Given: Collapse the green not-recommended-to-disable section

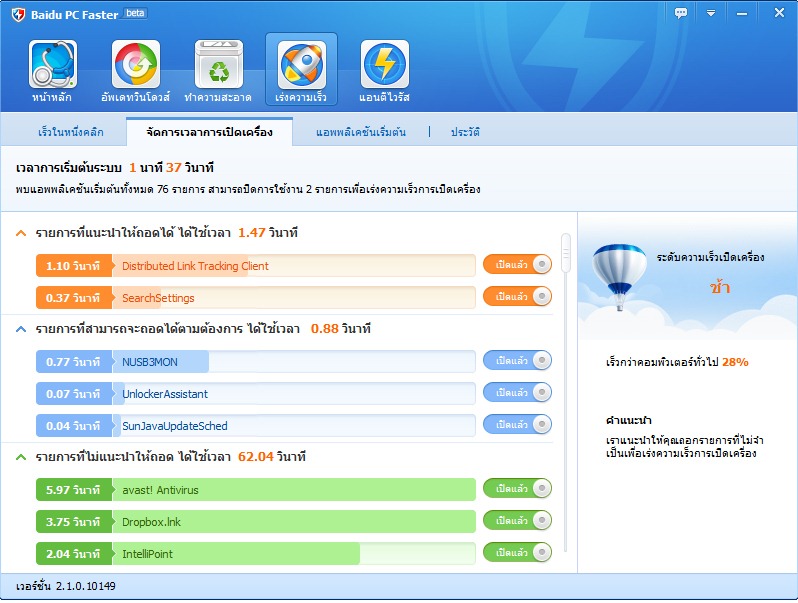Looking at the screenshot, I should pos(21,457).
